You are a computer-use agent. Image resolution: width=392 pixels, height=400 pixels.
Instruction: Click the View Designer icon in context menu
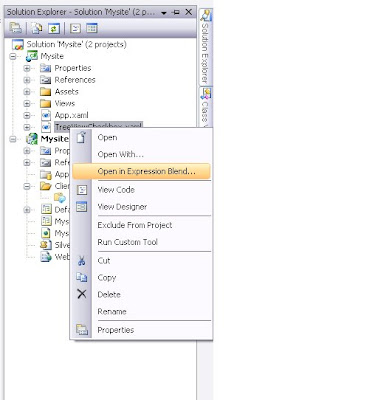pyautogui.click(x=82, y=207)
